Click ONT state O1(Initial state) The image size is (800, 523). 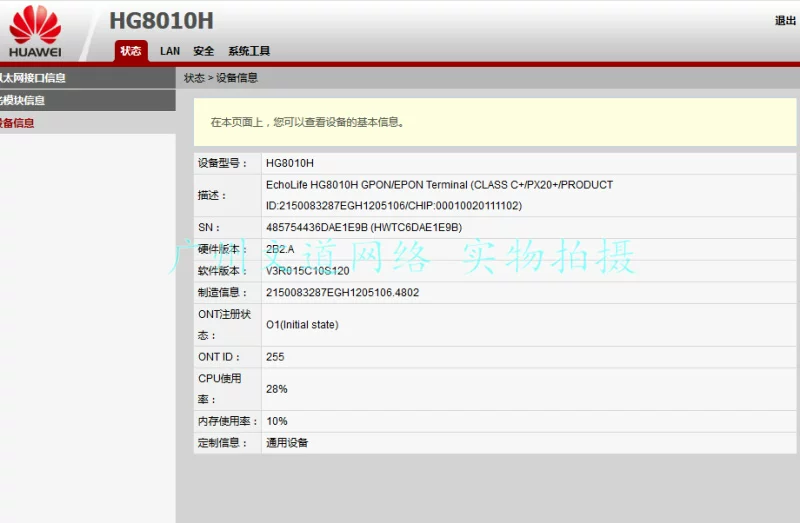(302, 325)
